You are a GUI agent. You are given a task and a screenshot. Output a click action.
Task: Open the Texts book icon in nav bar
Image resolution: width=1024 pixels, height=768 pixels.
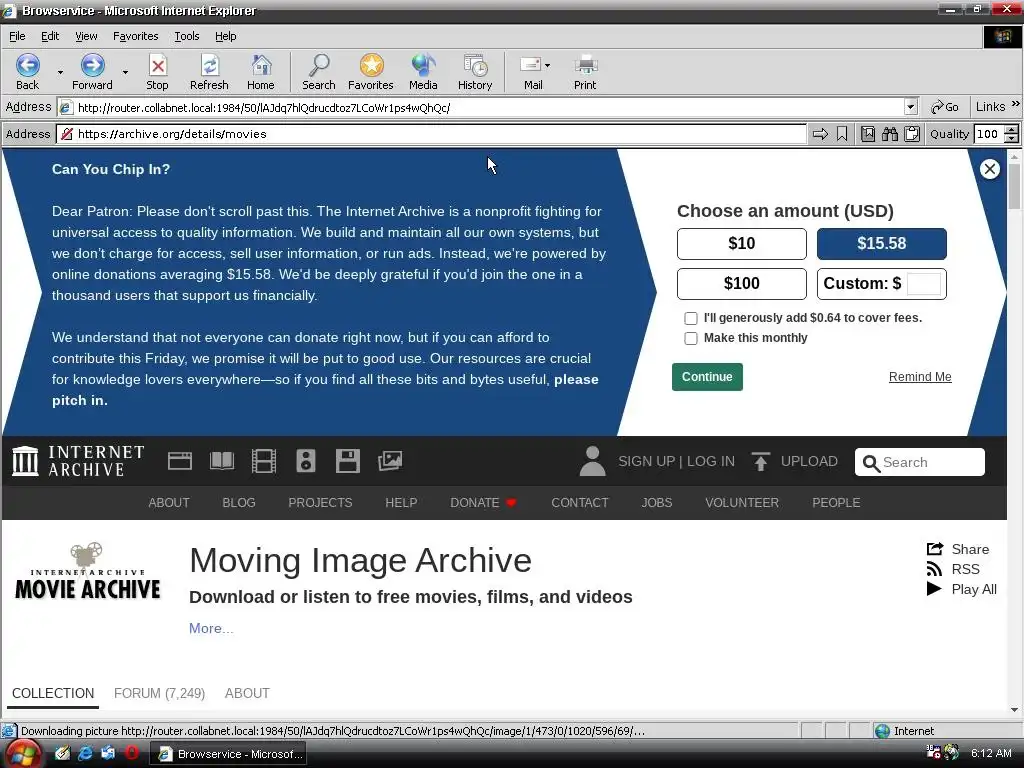(222, 461)
